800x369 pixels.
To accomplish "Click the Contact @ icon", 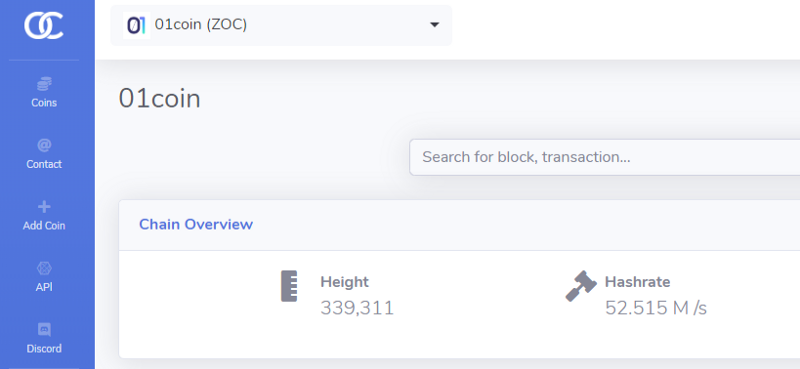I will tap(44, 145).
